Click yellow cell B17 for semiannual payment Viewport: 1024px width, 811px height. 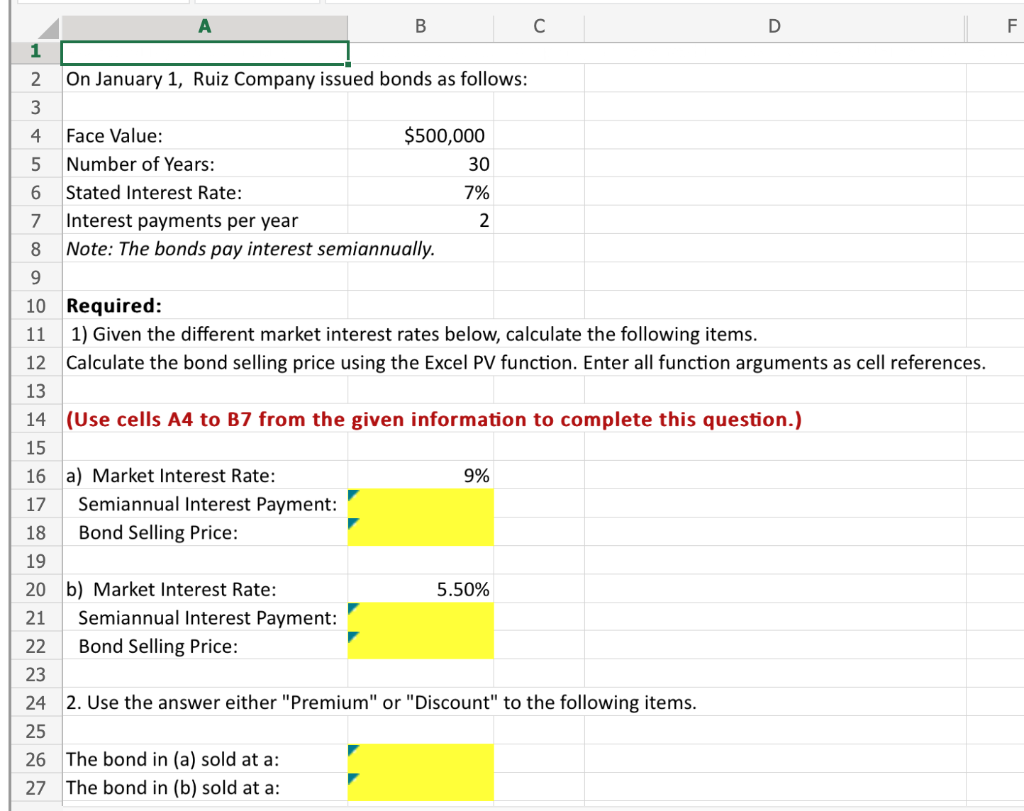[x=421, y=503]
